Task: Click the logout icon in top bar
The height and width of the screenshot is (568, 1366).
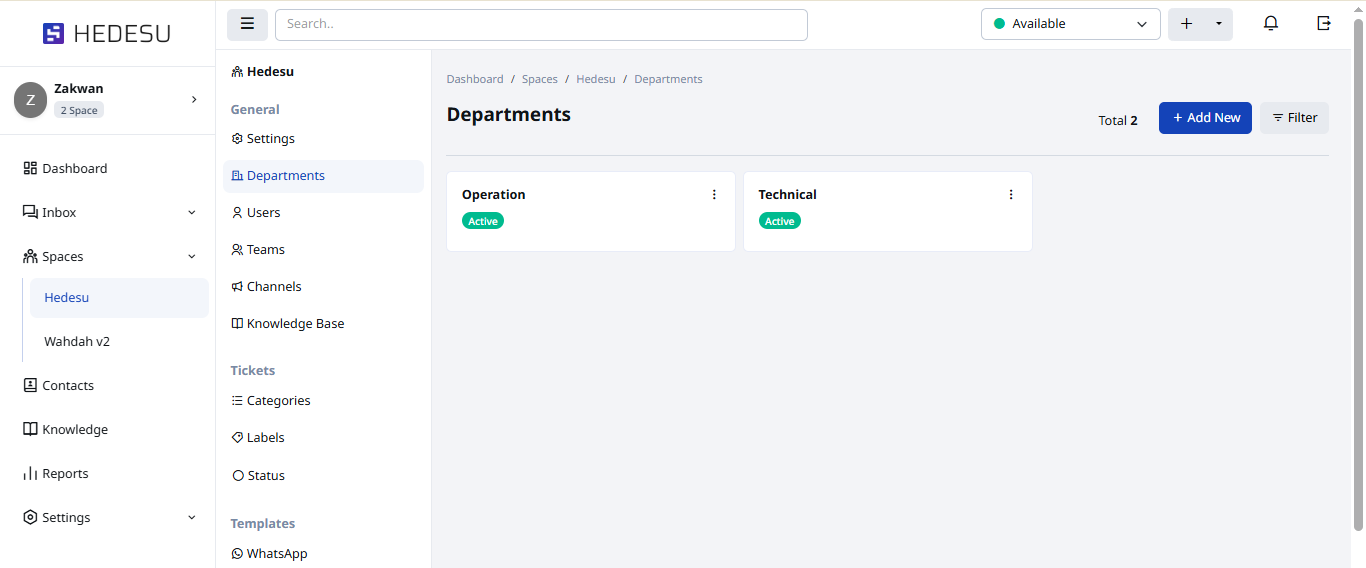Action: click(1324, 24)
